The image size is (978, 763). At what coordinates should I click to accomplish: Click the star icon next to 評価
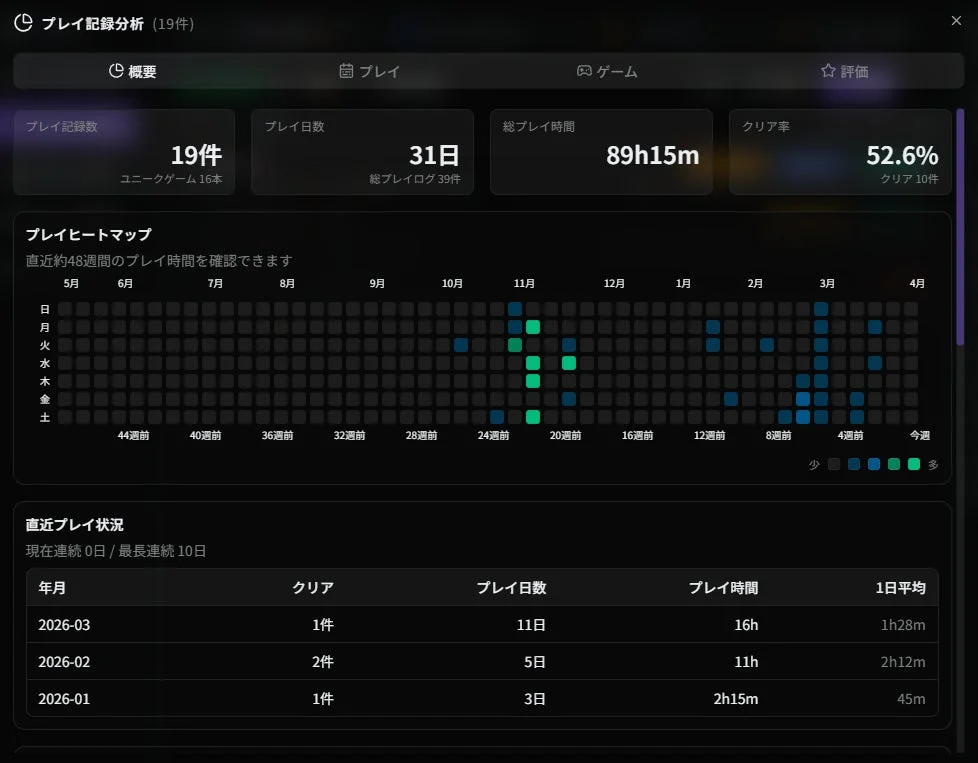coord(827,70)
